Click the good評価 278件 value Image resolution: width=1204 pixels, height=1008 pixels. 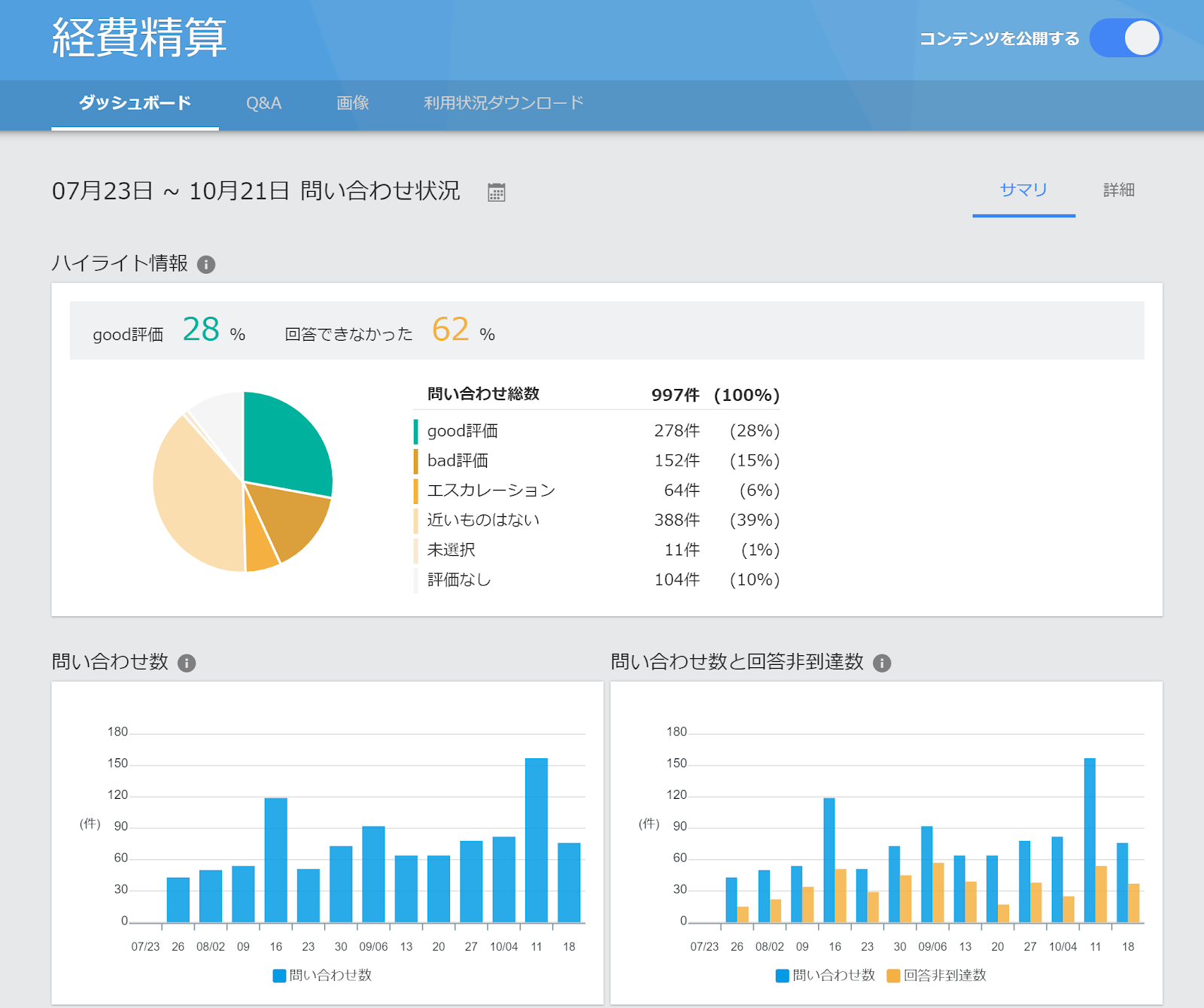676,431
